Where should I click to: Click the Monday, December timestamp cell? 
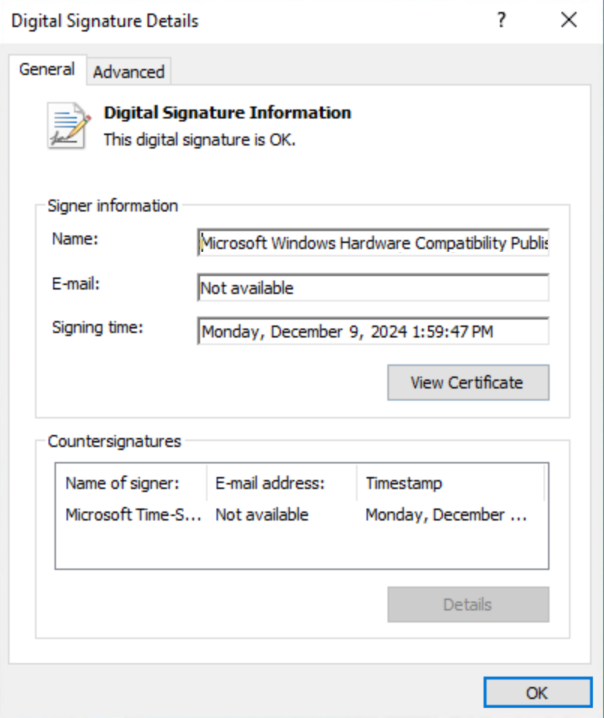(x=446, y=515)
